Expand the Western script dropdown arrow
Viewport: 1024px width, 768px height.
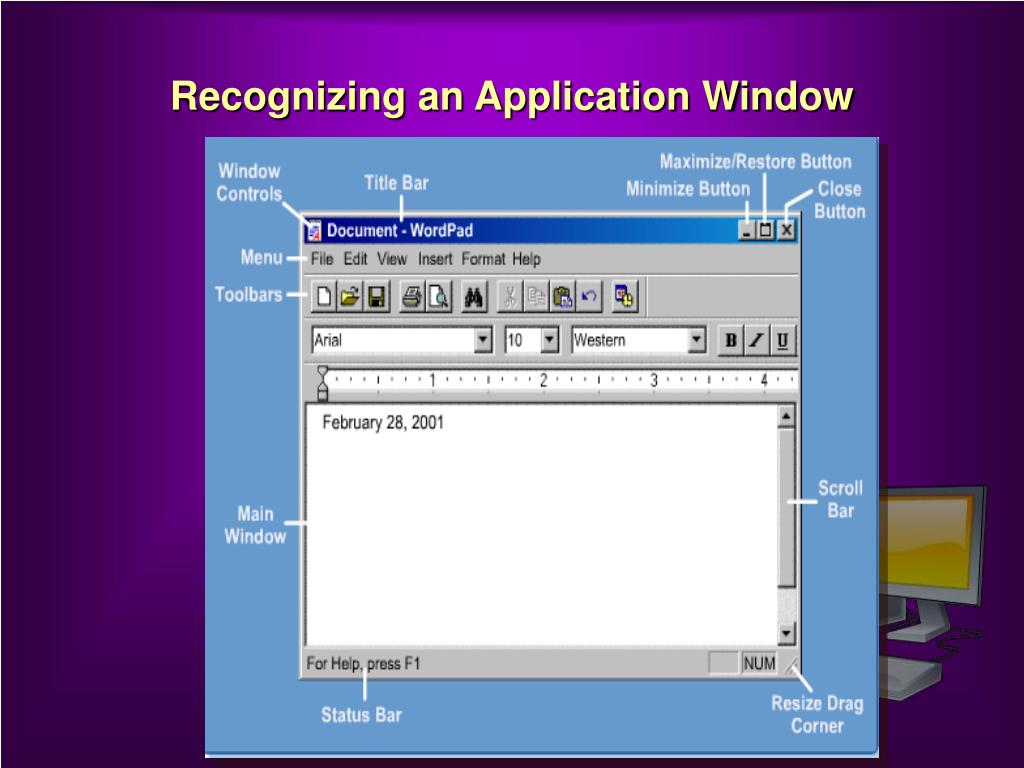696,340
